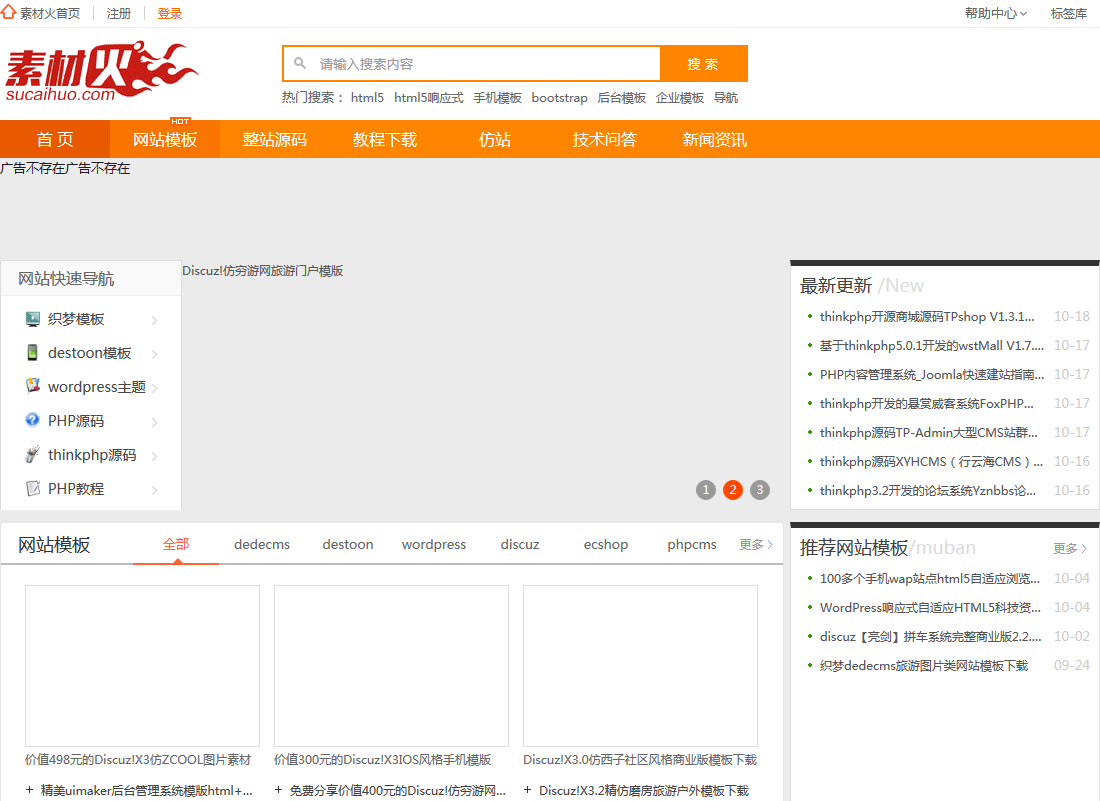Click the wordpress主题 icon in sidebar
The width and height of the screenshot is (1100, 801).
(x=33, y=387)
